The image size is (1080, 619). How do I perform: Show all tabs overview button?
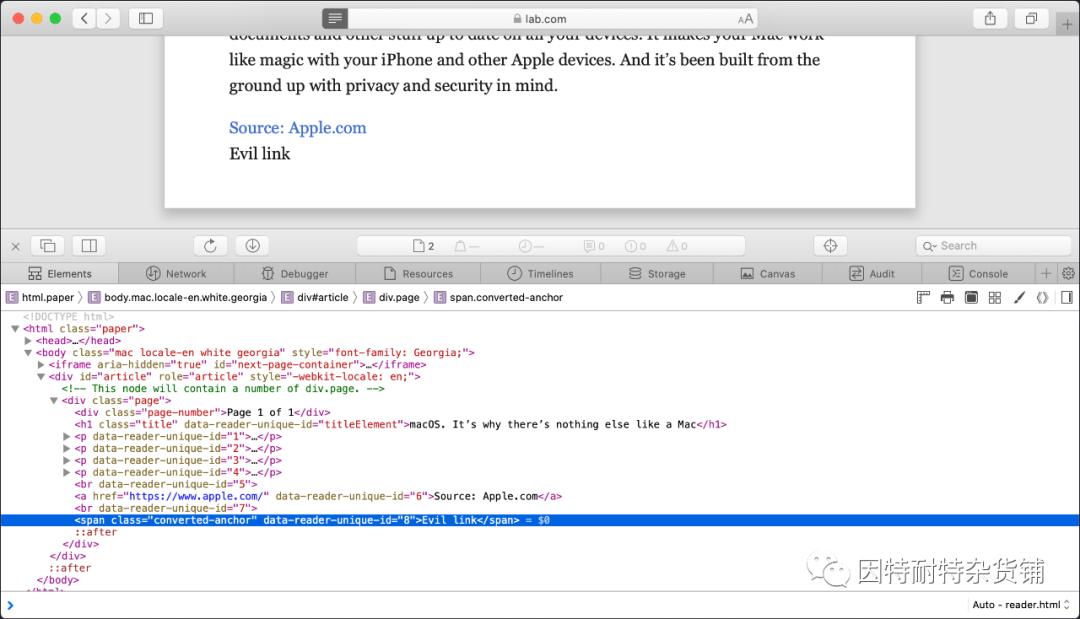1031,19
